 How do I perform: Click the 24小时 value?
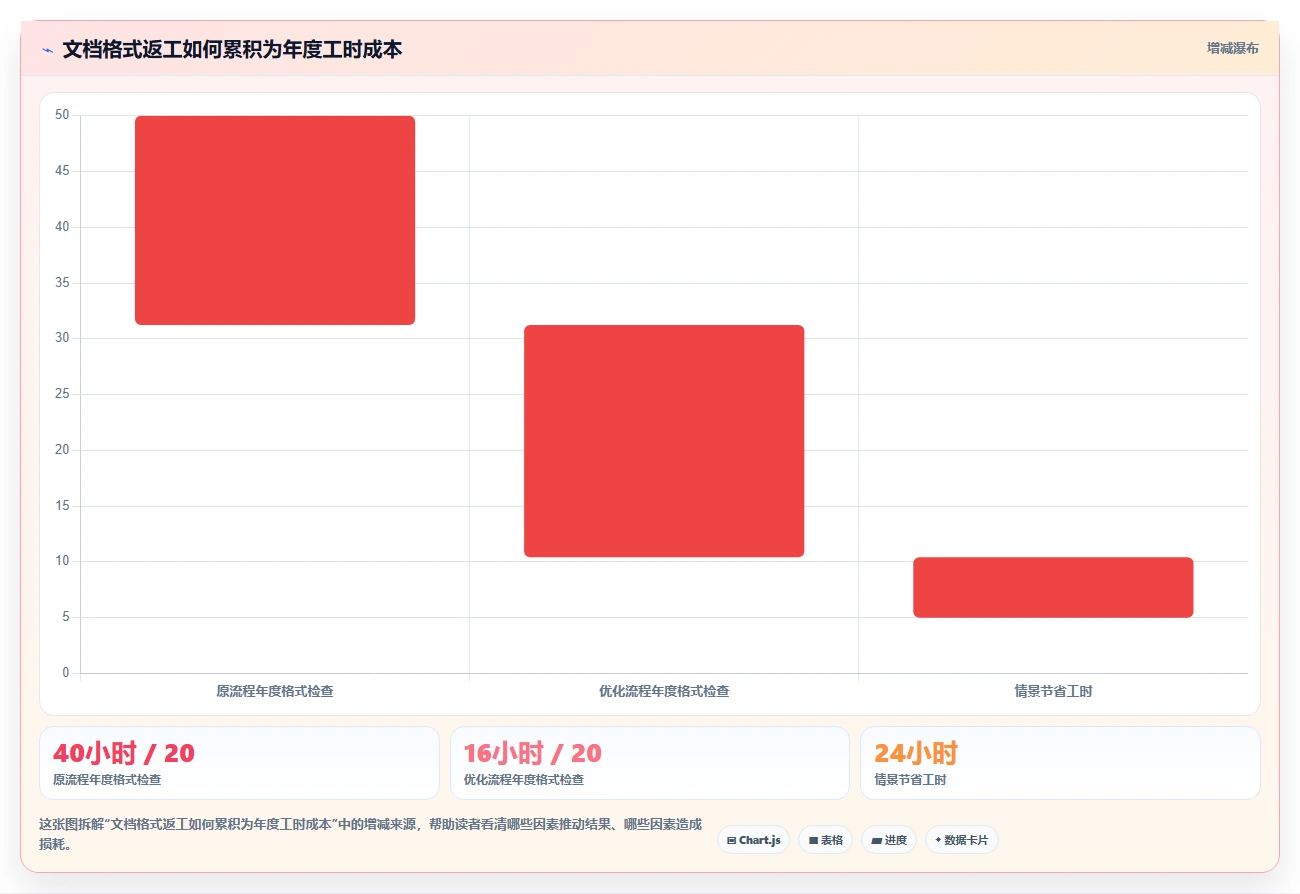coord(916,753)
